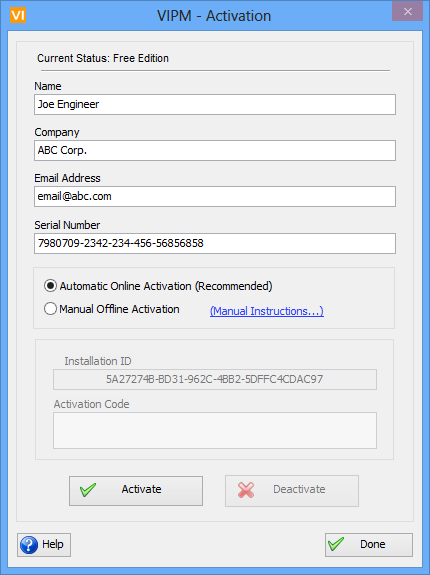The image size is (430, 575).
Task: Open Help from the bottom button
Action: point(44,545)
